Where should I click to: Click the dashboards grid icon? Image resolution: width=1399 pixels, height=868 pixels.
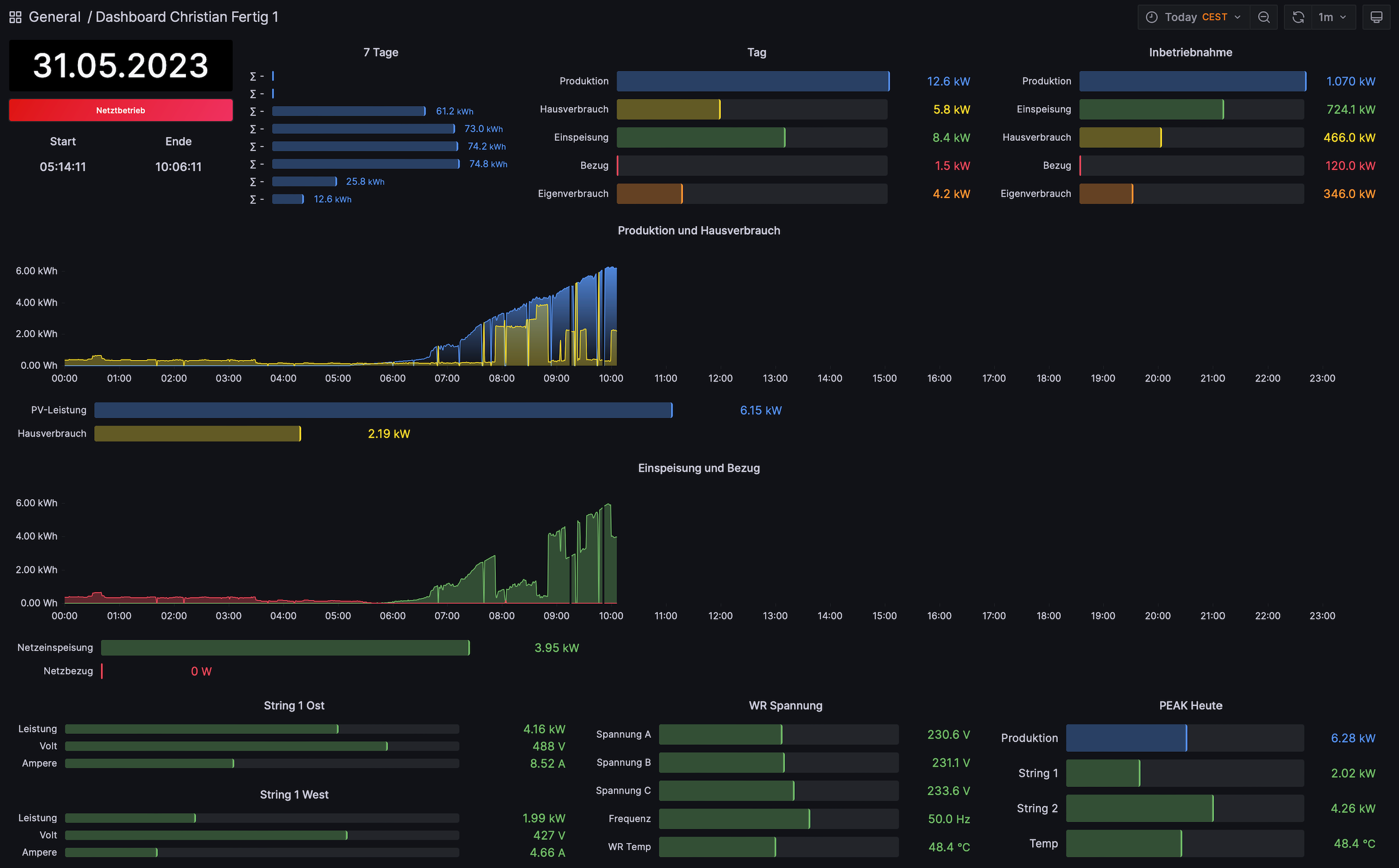15,17
